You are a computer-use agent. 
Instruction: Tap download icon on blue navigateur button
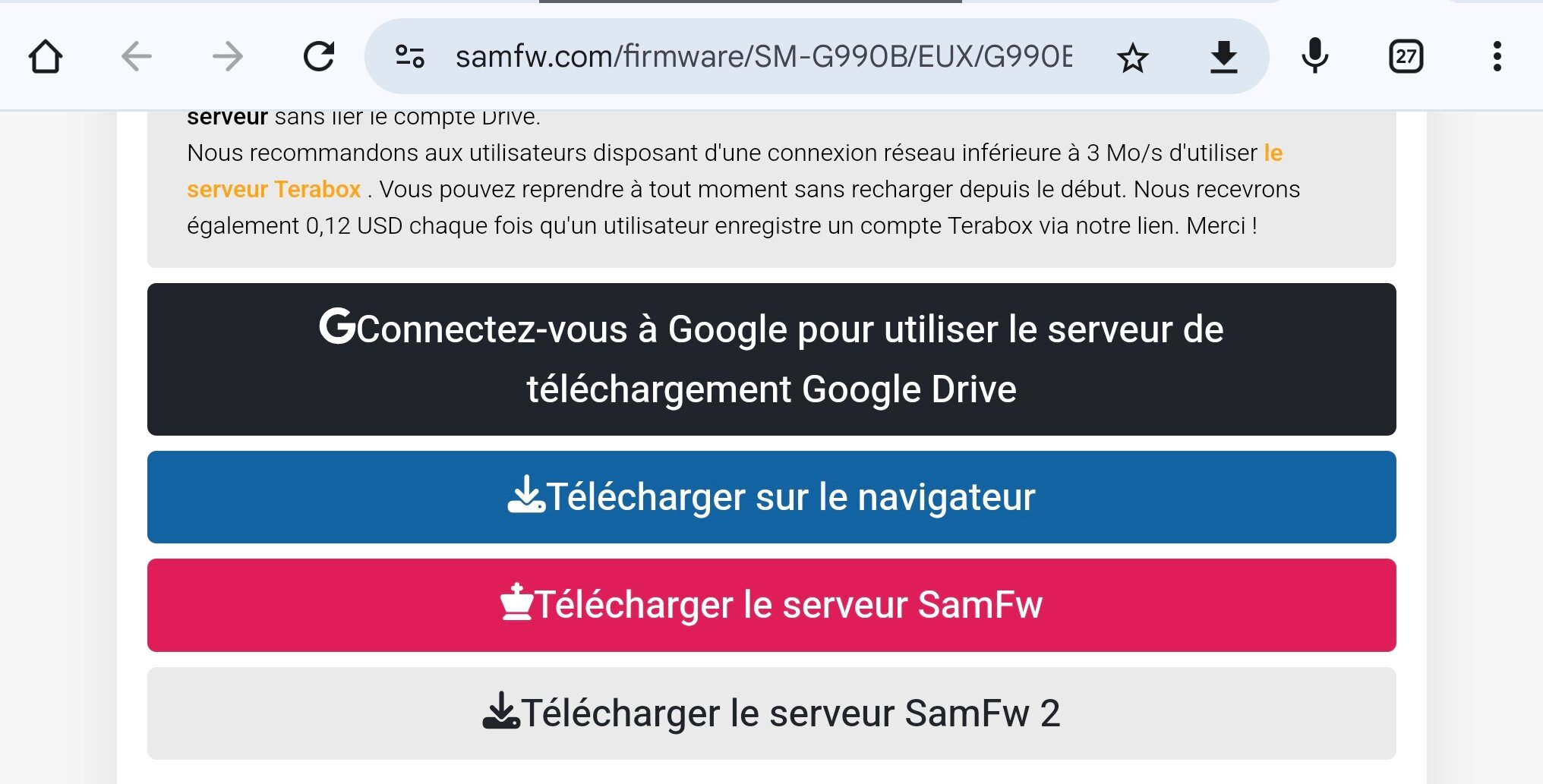(526, 495)
